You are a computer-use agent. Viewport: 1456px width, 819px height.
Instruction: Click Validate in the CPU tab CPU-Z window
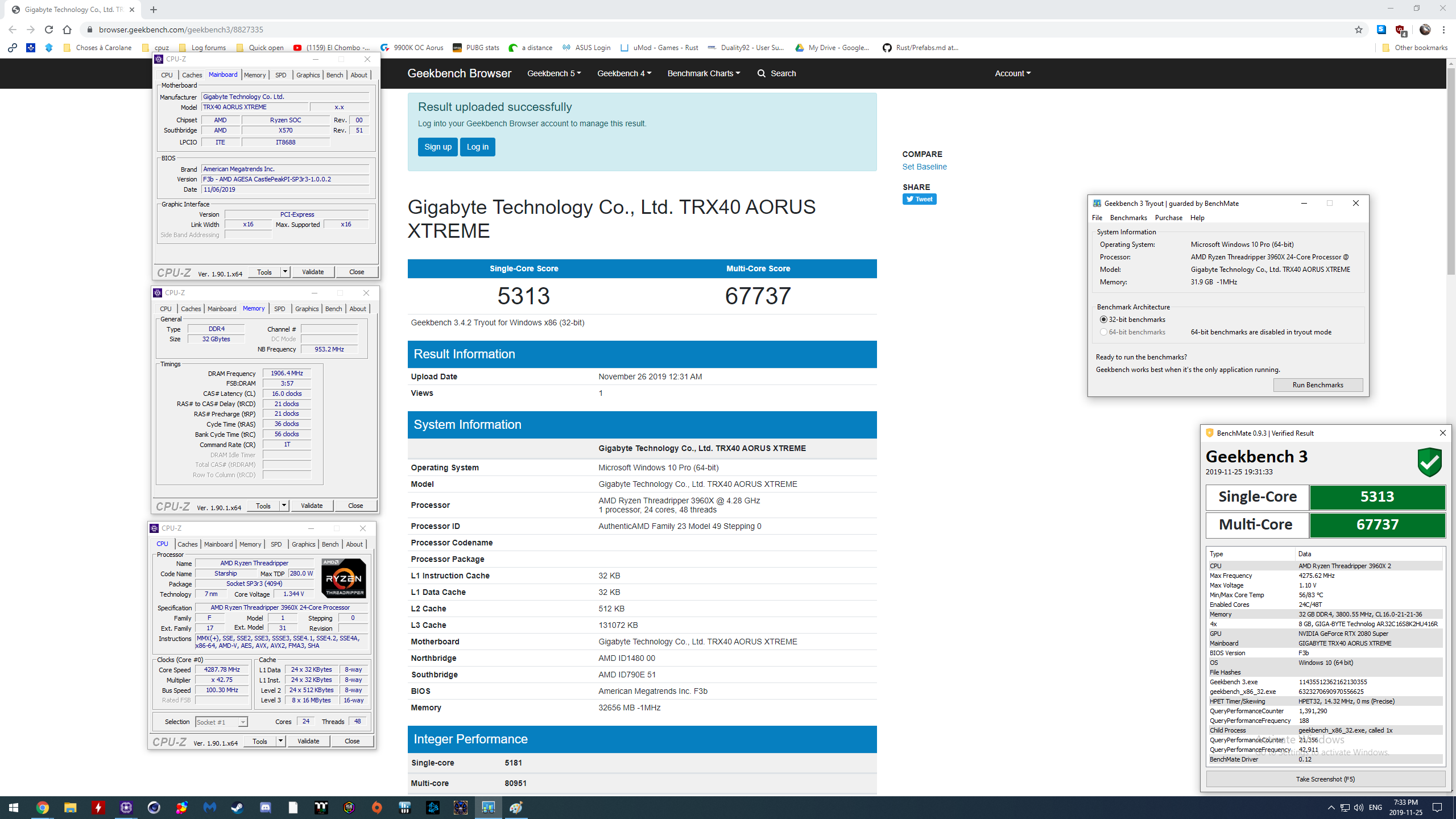coord(308,741)
